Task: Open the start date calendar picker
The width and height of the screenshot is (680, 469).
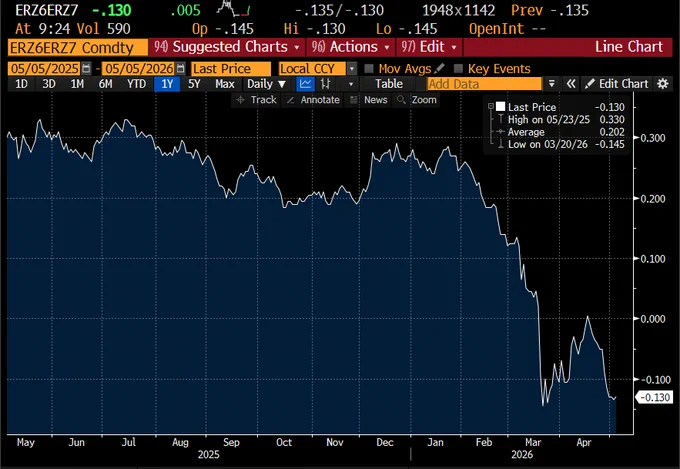Action: [x=86, y=69]
